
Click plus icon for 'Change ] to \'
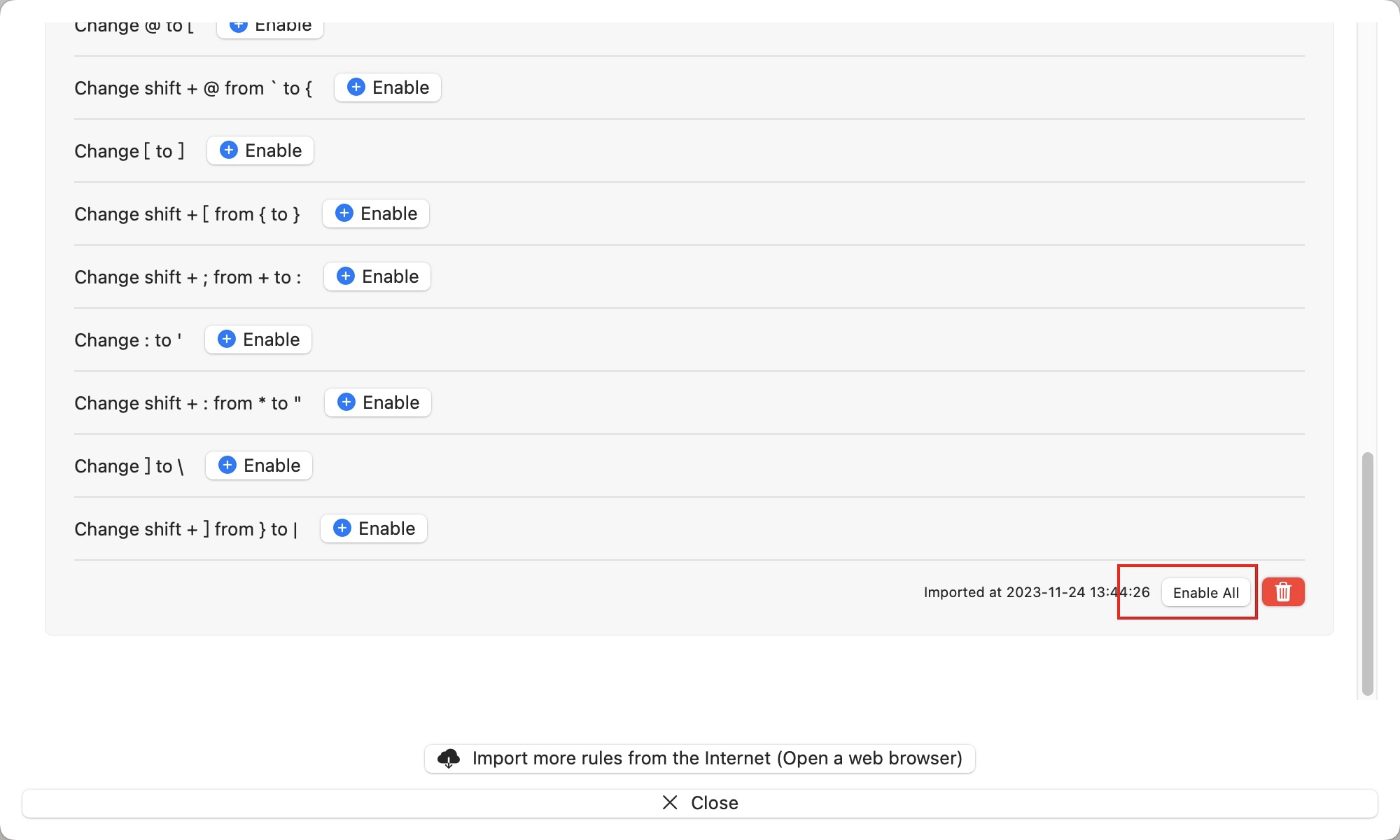point(227,465)
